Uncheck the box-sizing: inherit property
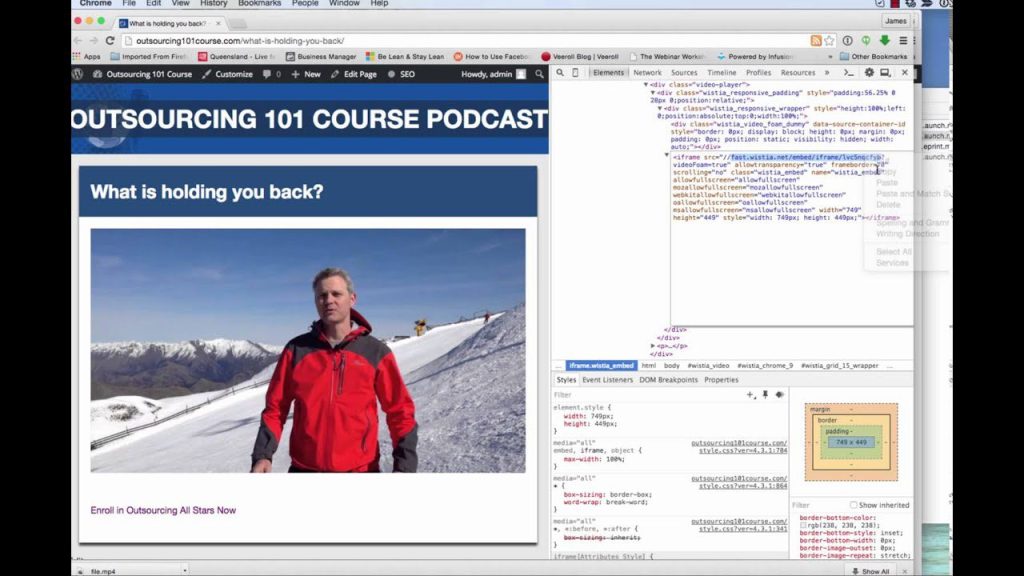The width and height of the screenshot is (1024, 576). point(560,537)
